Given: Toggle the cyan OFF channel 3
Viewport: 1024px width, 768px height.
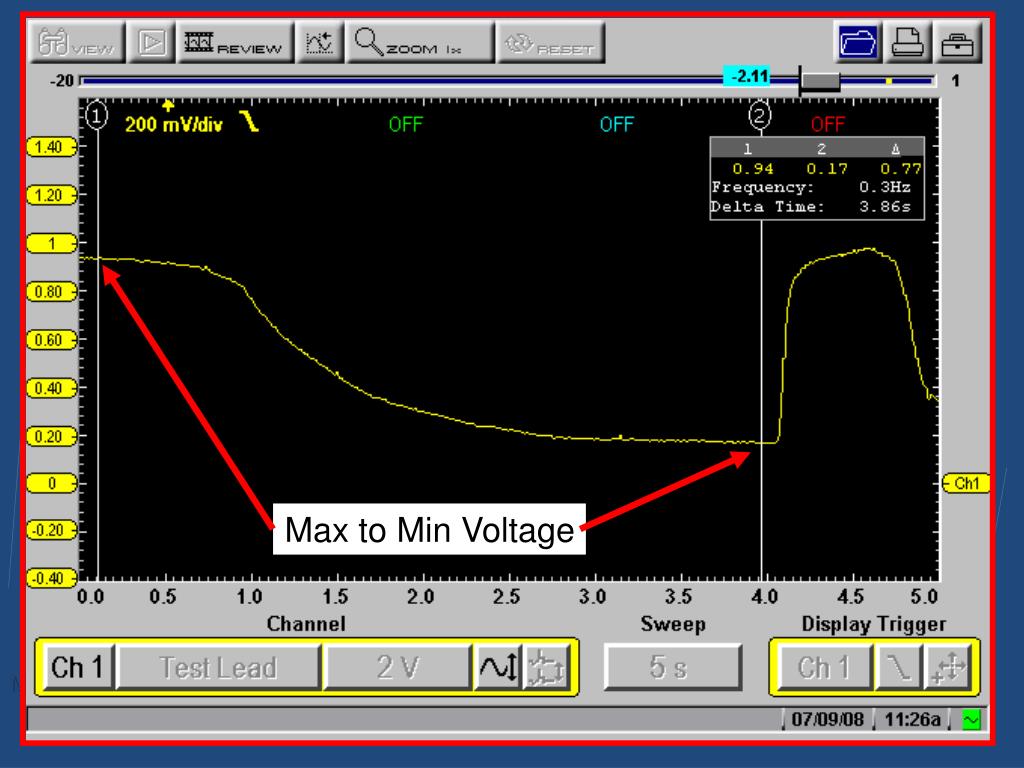Looking at the screenshot, I should click(x=616, y=124).
